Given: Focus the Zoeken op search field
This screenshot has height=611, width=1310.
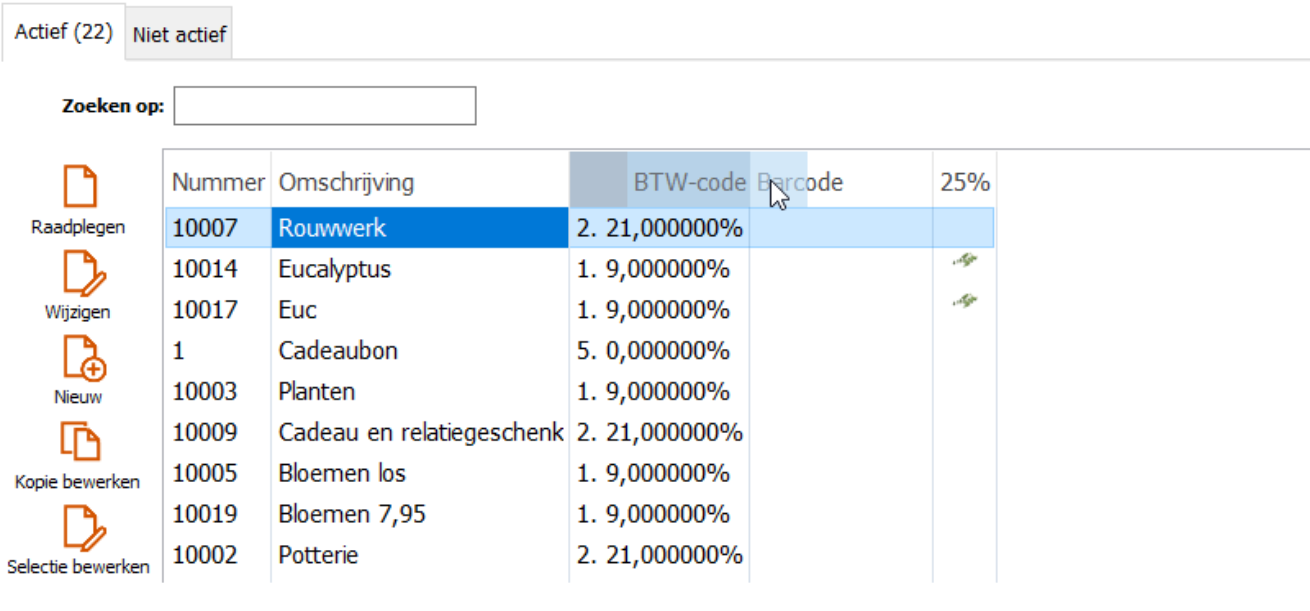Looking at the screenshot, I should [324, 106].
